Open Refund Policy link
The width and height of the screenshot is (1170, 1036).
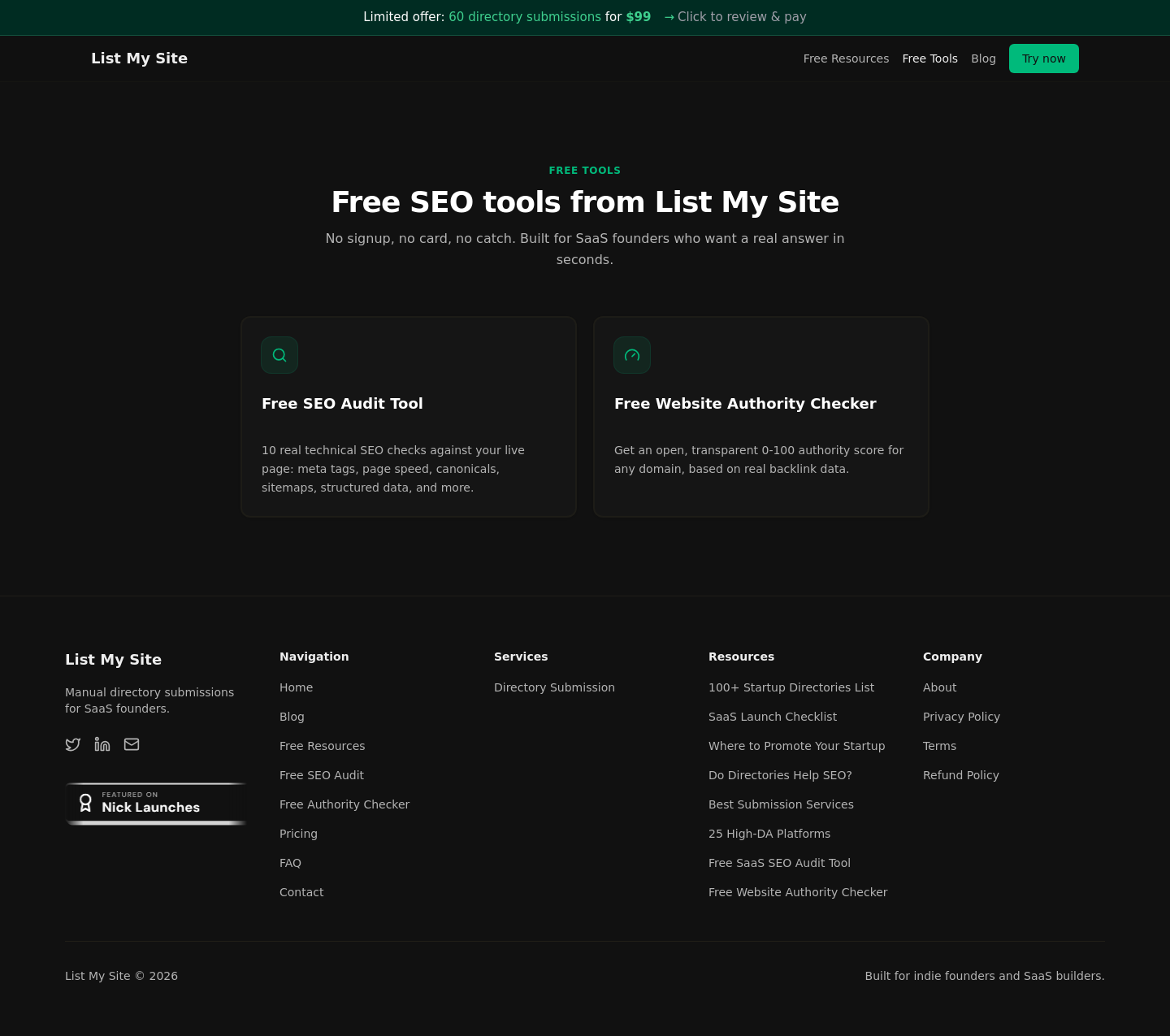961,775
